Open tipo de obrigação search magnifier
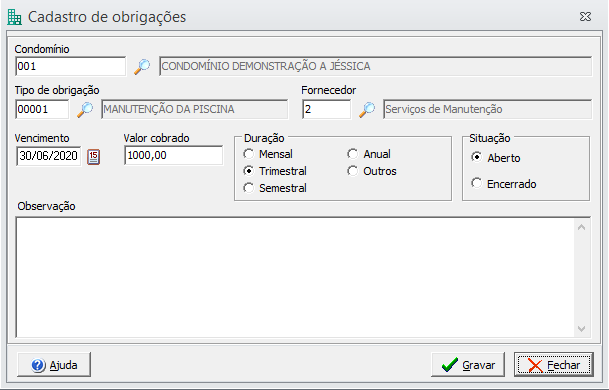609x390 pixels. click(85, 110)
